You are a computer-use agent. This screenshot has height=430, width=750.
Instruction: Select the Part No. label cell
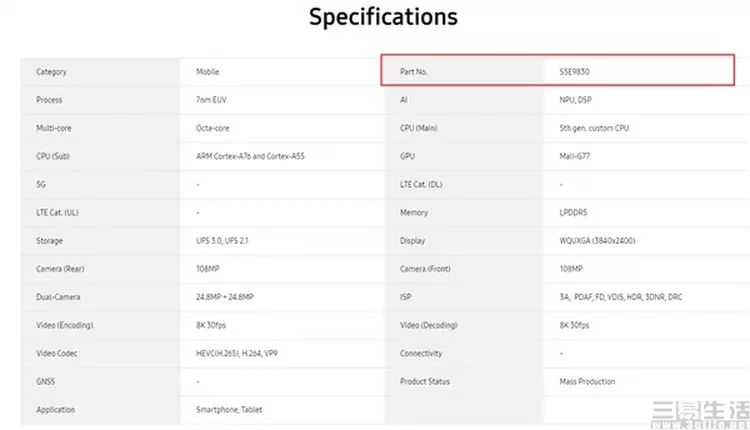tap(414, 72)
